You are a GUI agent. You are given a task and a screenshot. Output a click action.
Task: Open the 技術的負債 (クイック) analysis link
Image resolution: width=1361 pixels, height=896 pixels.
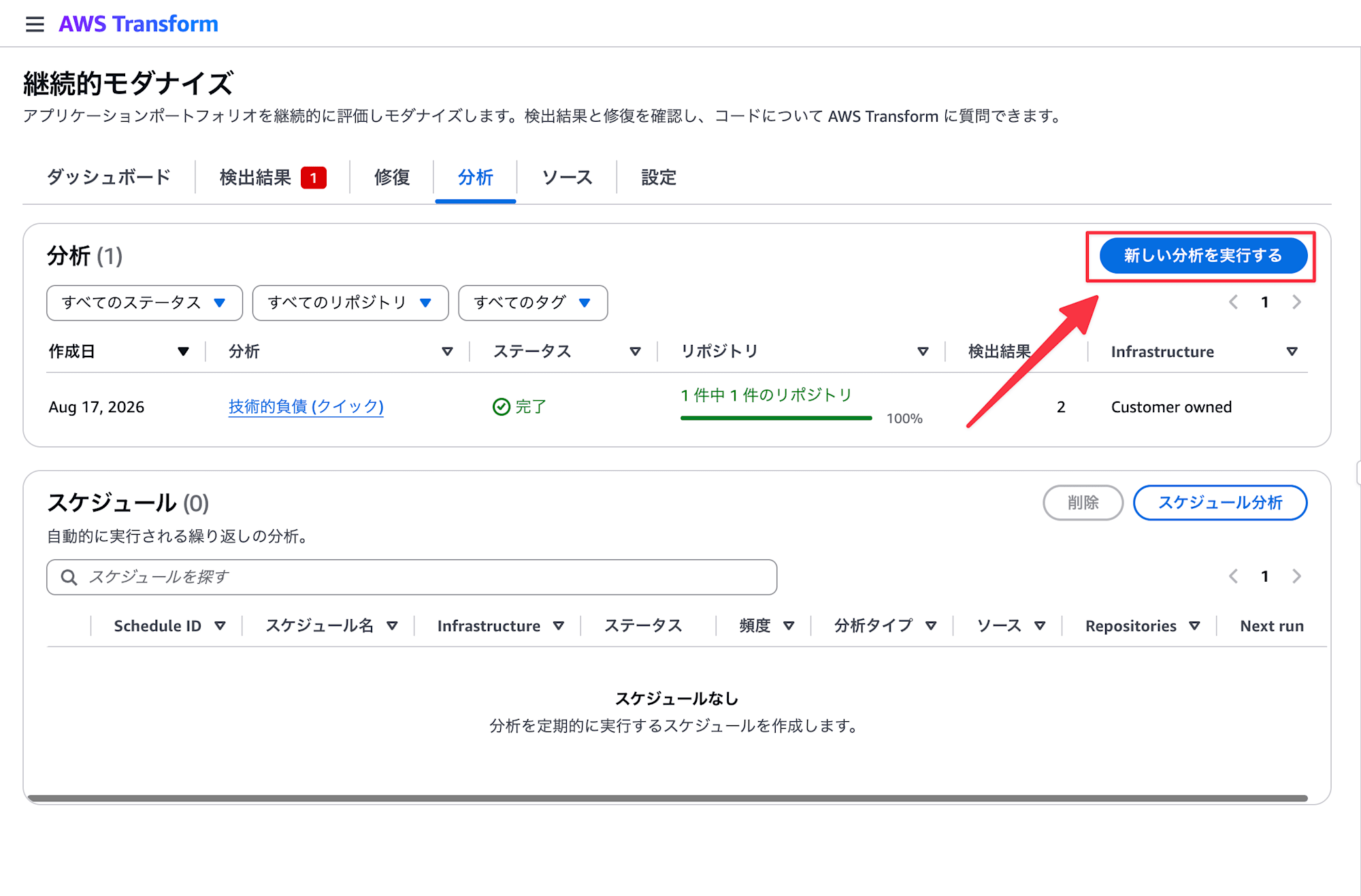tap(306, 407)
